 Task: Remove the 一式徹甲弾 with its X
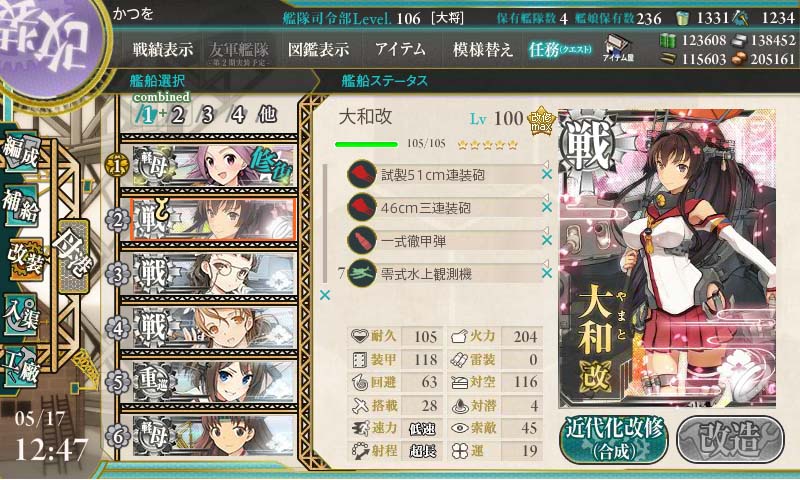coord(547,240)
